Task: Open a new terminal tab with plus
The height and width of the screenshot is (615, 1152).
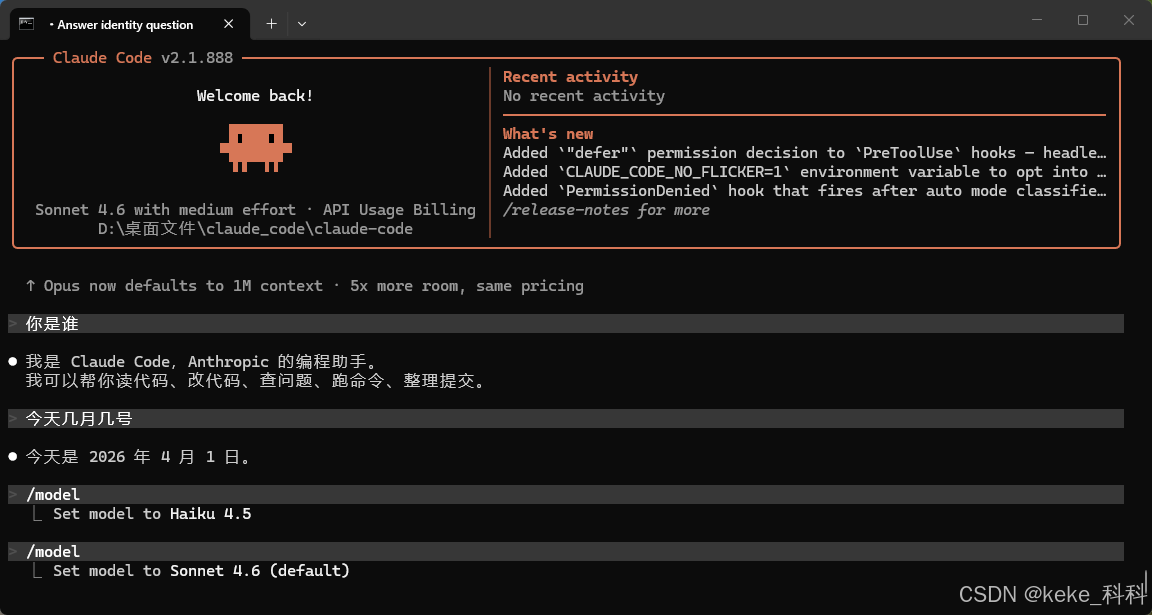Action: [x=271, y=24]
